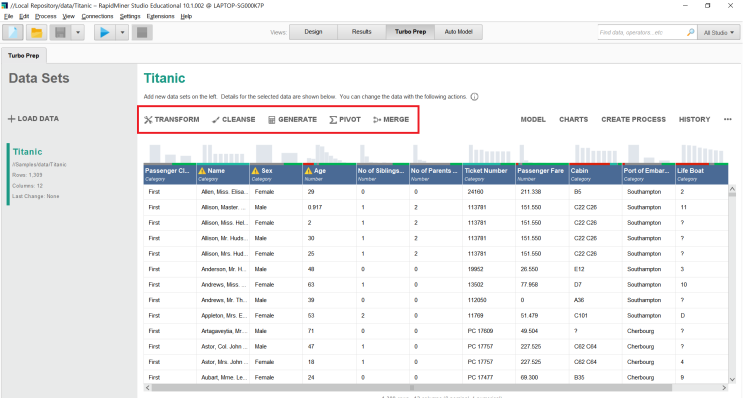Screen dimensions: 743x398
Task: Click the horizontal scrollbar thumb
Action: pyautogui.click(x=411, y=388)
